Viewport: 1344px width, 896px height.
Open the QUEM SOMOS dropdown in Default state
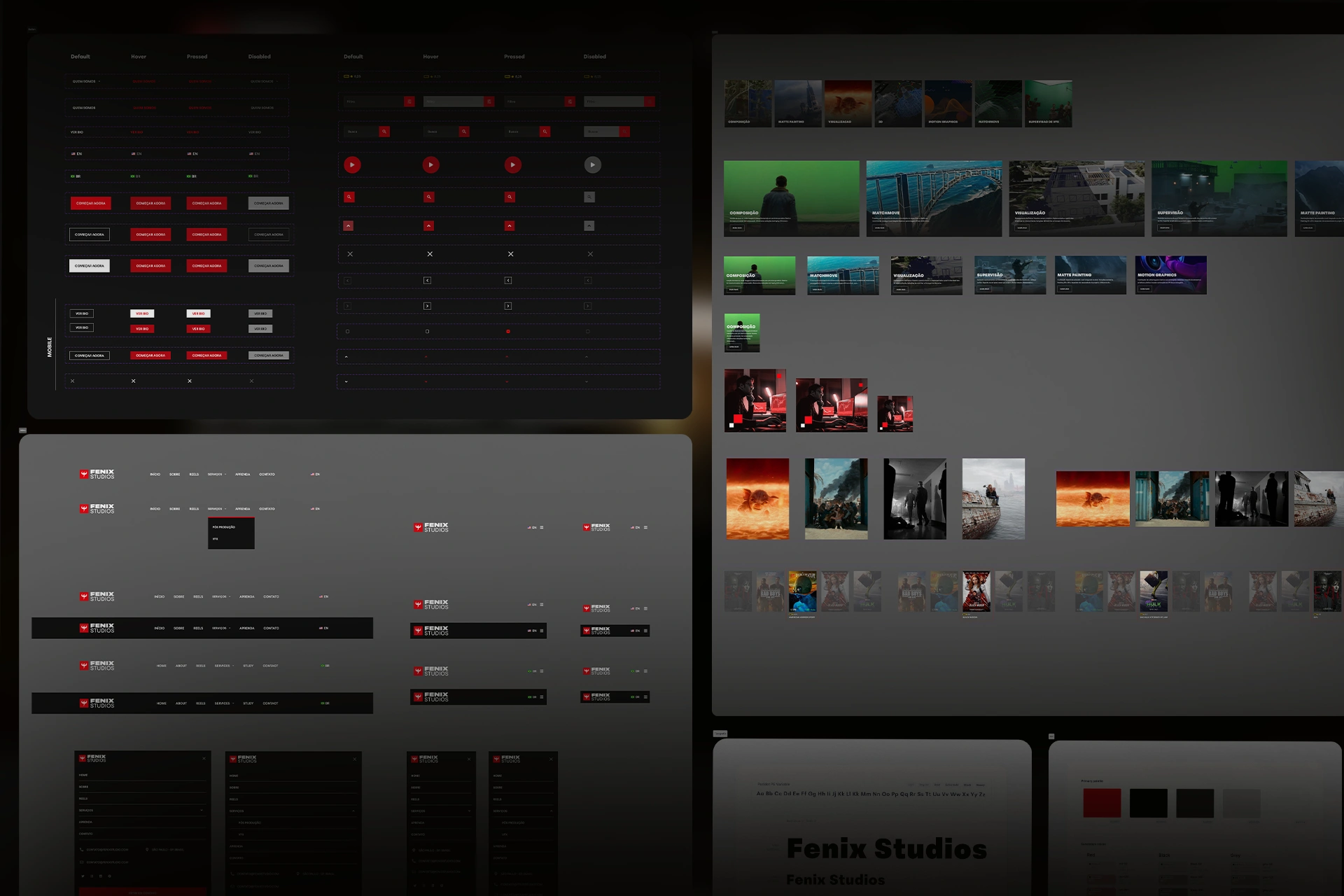point(83,81)
